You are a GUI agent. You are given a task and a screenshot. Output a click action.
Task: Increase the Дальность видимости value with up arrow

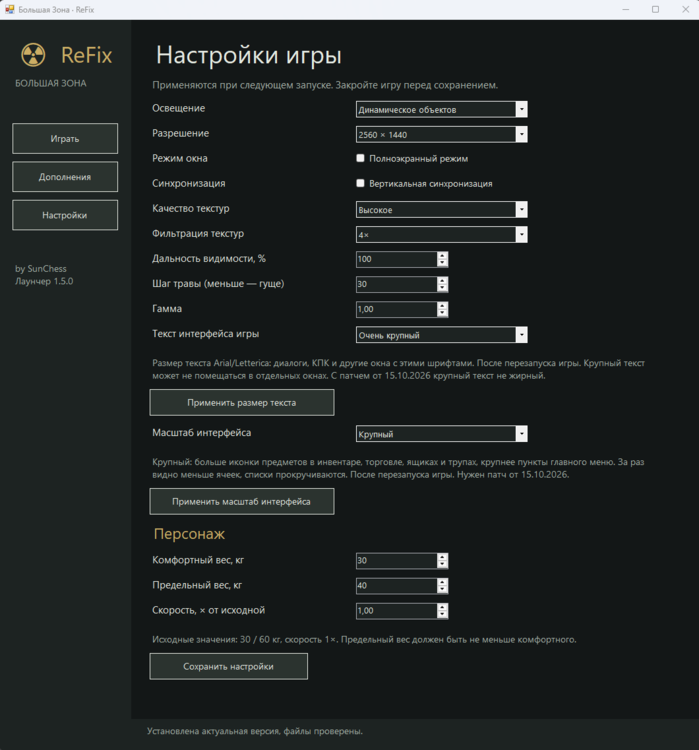pos(443,256)
